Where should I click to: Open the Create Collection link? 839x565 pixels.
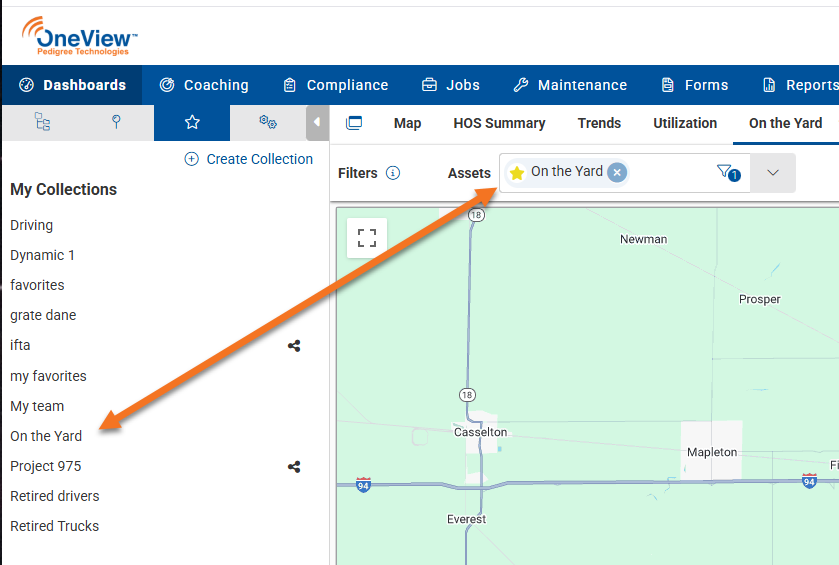point(260,159)
